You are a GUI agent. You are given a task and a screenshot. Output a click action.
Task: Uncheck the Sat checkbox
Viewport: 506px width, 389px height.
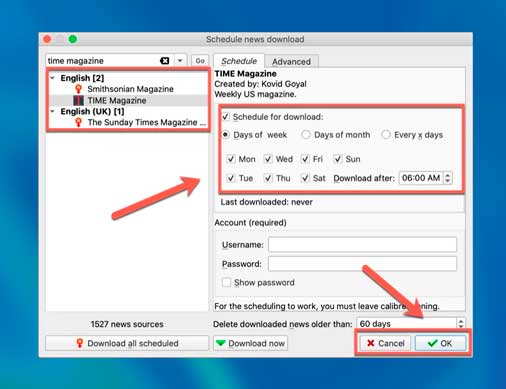click(305, 178)
